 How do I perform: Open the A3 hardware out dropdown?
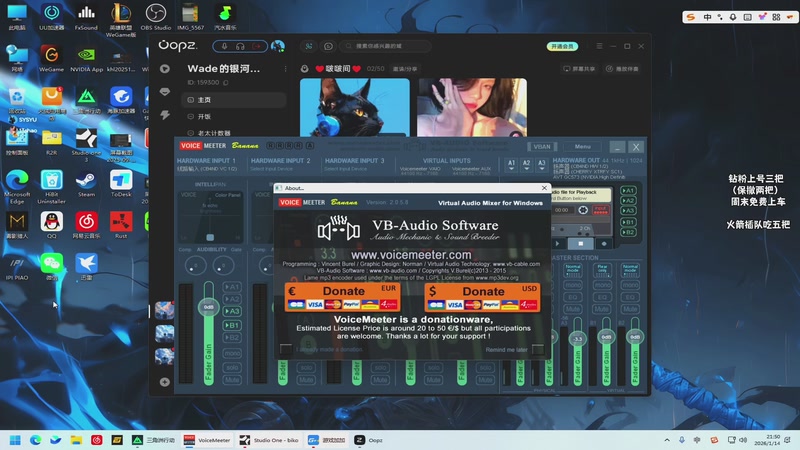click(x=542, y=164)
